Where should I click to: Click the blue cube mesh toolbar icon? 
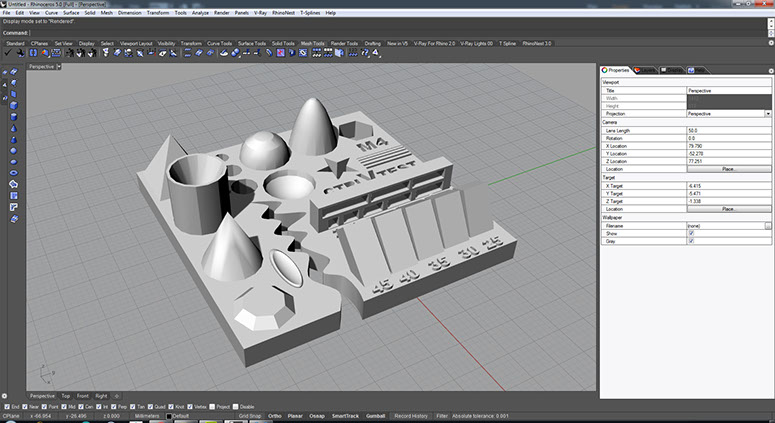pyautogui.click(x=339, y=53)
